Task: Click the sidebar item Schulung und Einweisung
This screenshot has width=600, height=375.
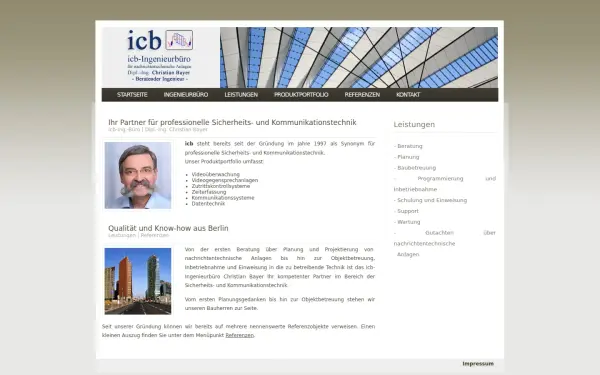Action: tap(430, 200)
